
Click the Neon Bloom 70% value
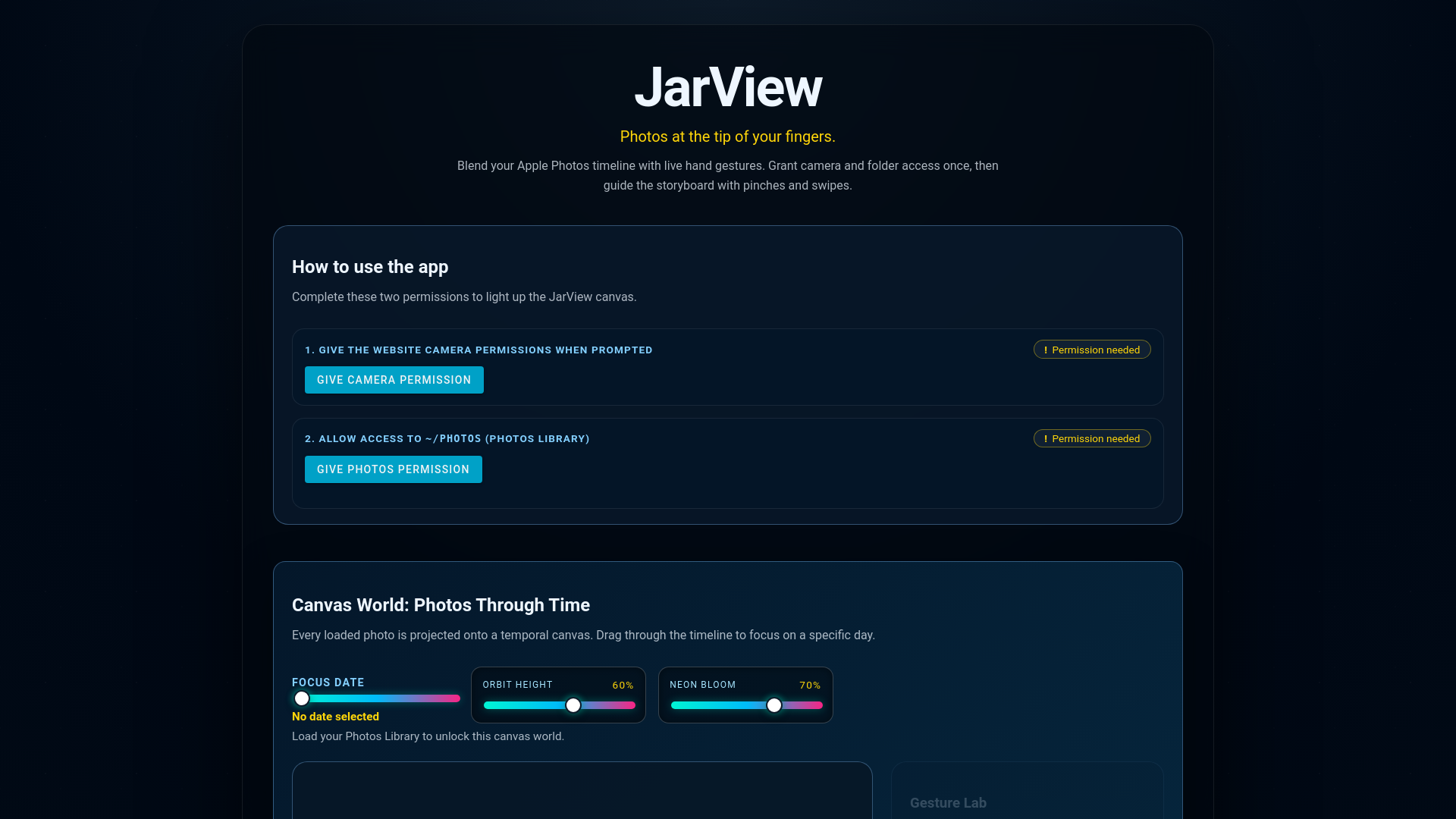point(810,685)
